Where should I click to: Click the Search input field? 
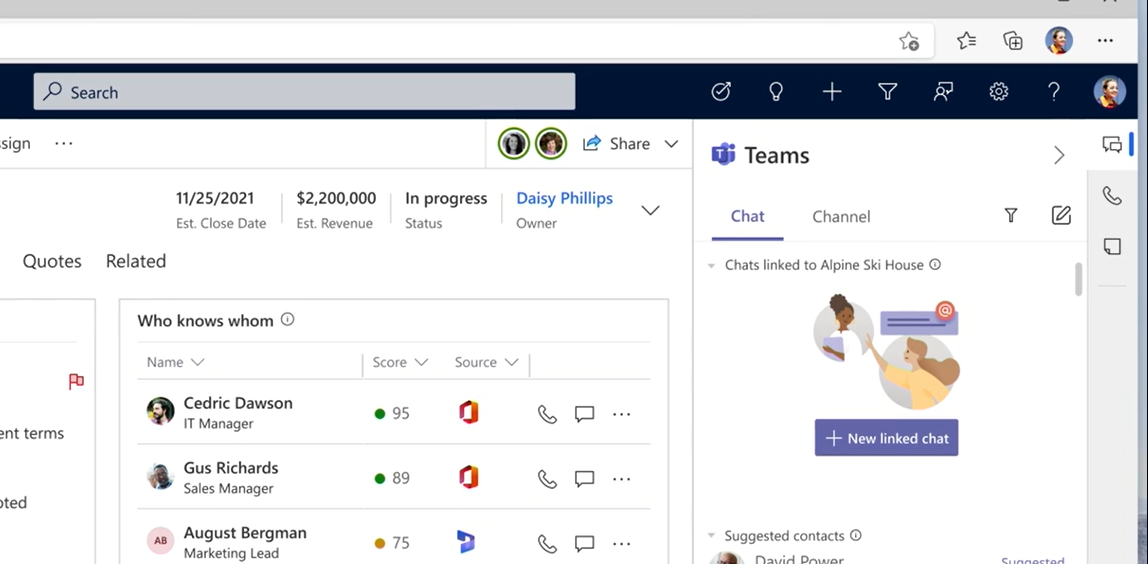tap(304, 92)
